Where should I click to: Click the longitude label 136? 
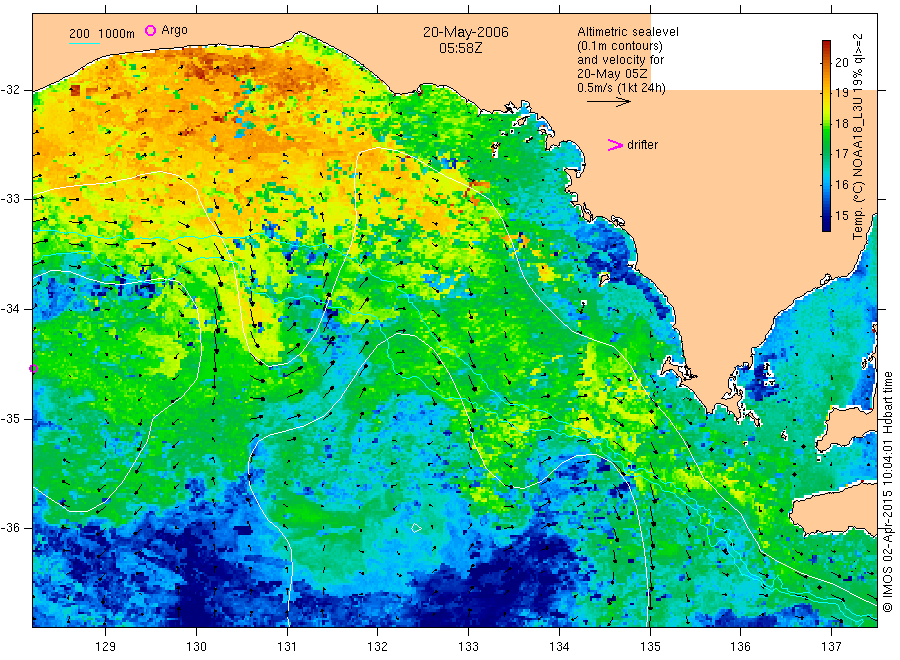[x=740, y=647]
